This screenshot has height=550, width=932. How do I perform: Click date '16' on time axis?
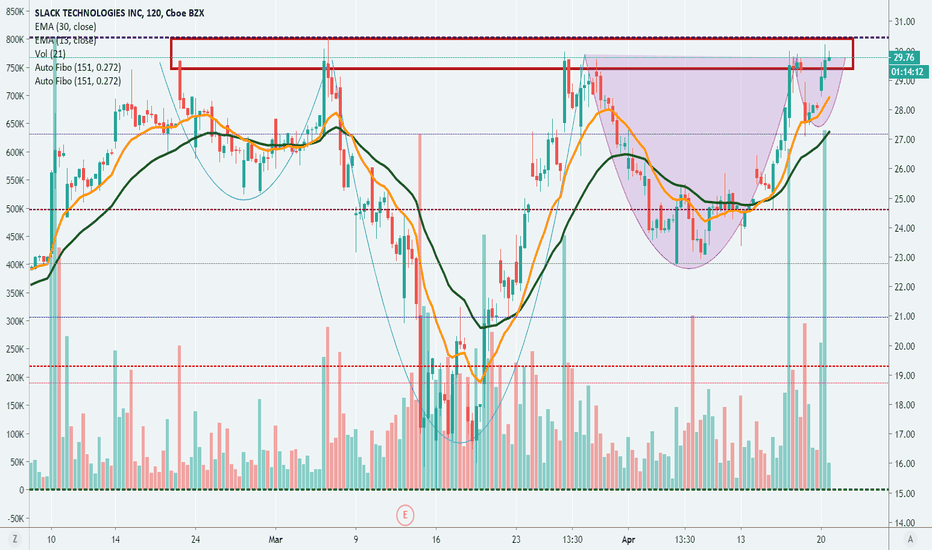click(436, 540)
